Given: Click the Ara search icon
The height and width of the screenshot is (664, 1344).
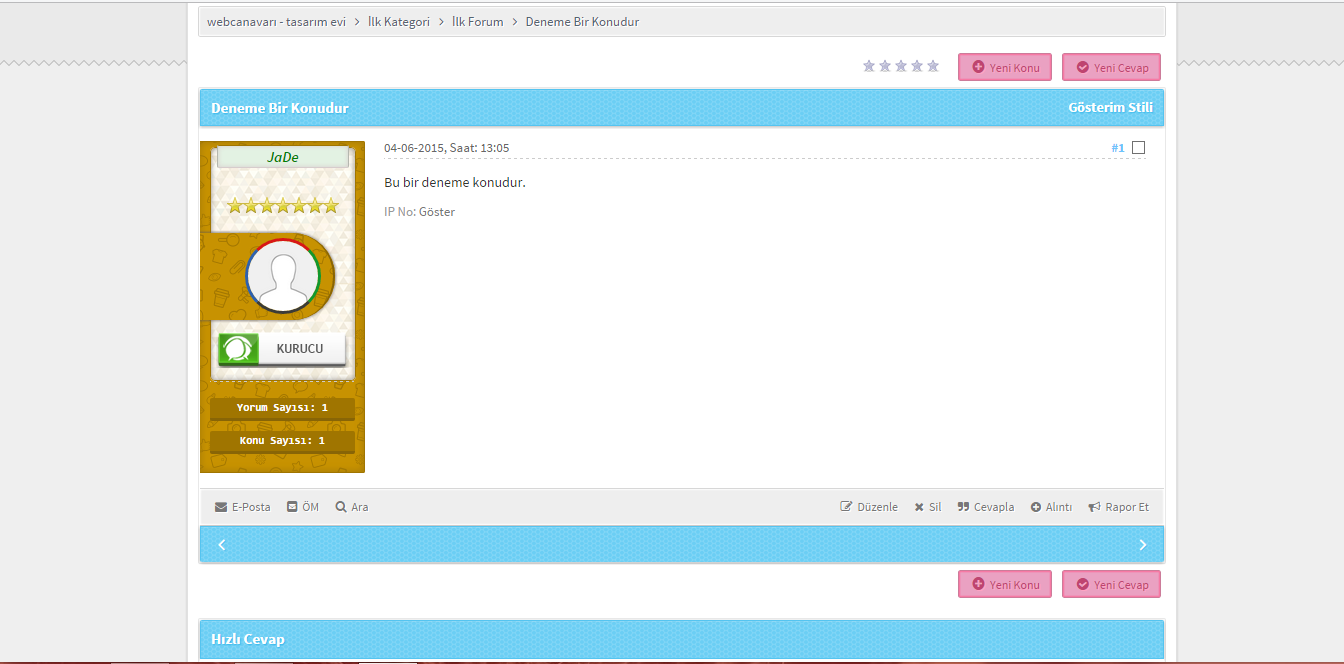Looking at the screenshot, I should [341, 507].
